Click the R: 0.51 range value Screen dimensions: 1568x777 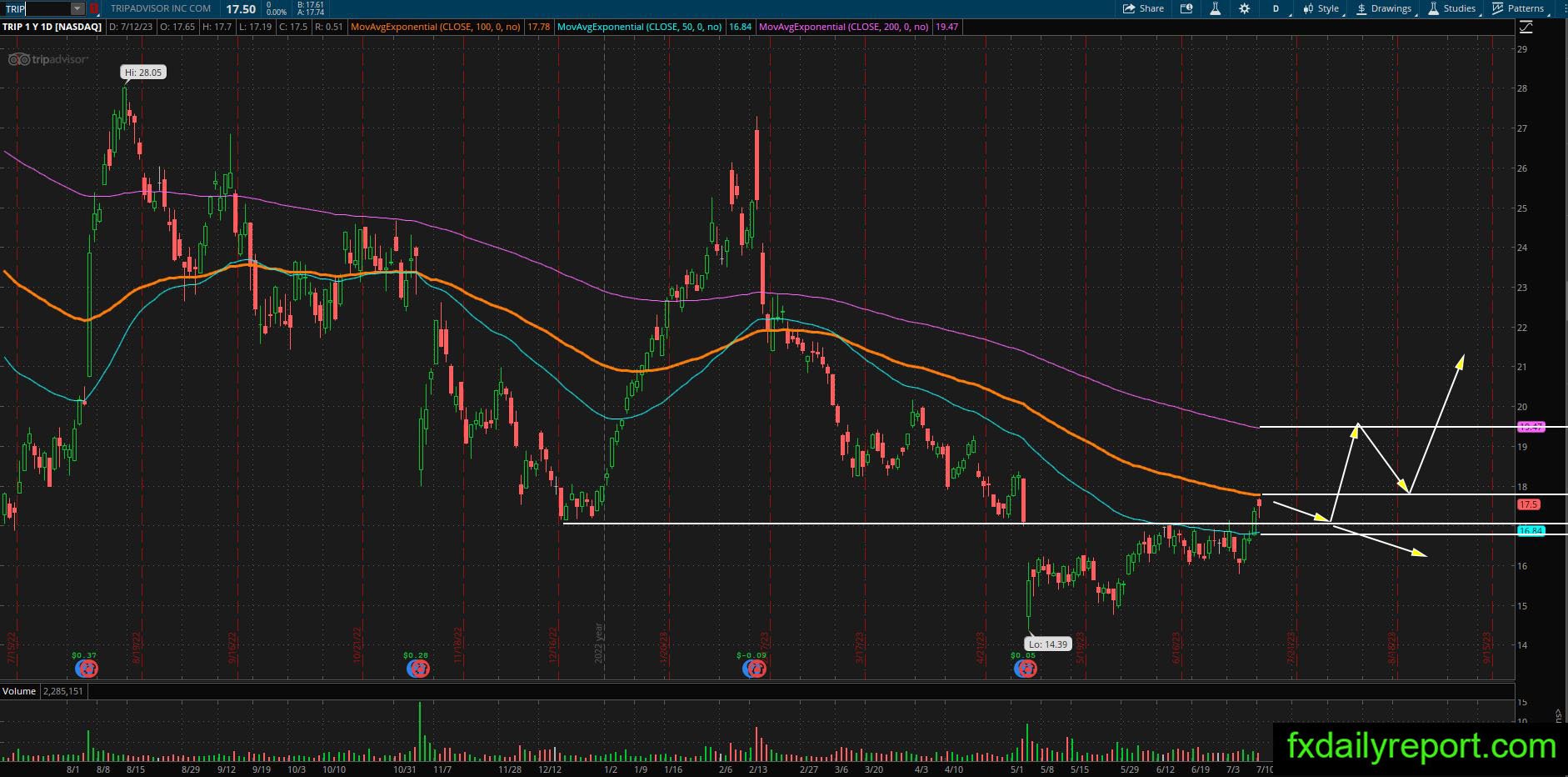328,27
